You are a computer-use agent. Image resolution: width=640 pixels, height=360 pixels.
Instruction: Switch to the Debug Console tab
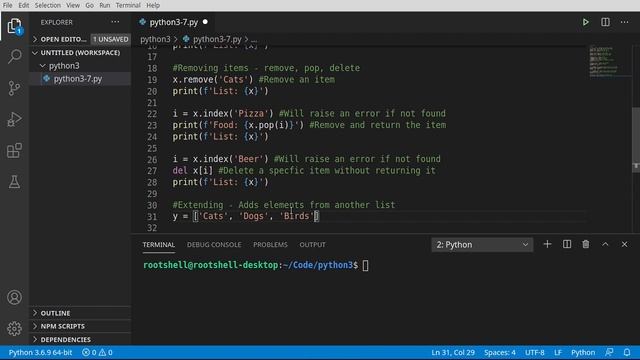coord(214,244)
